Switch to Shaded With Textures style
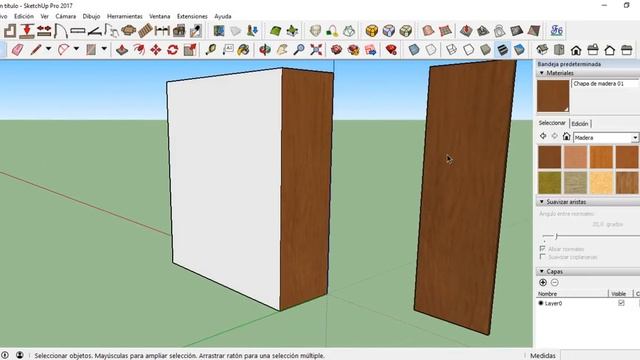The height and width of the screenshot is (360, 640). [x=502, y=50]
